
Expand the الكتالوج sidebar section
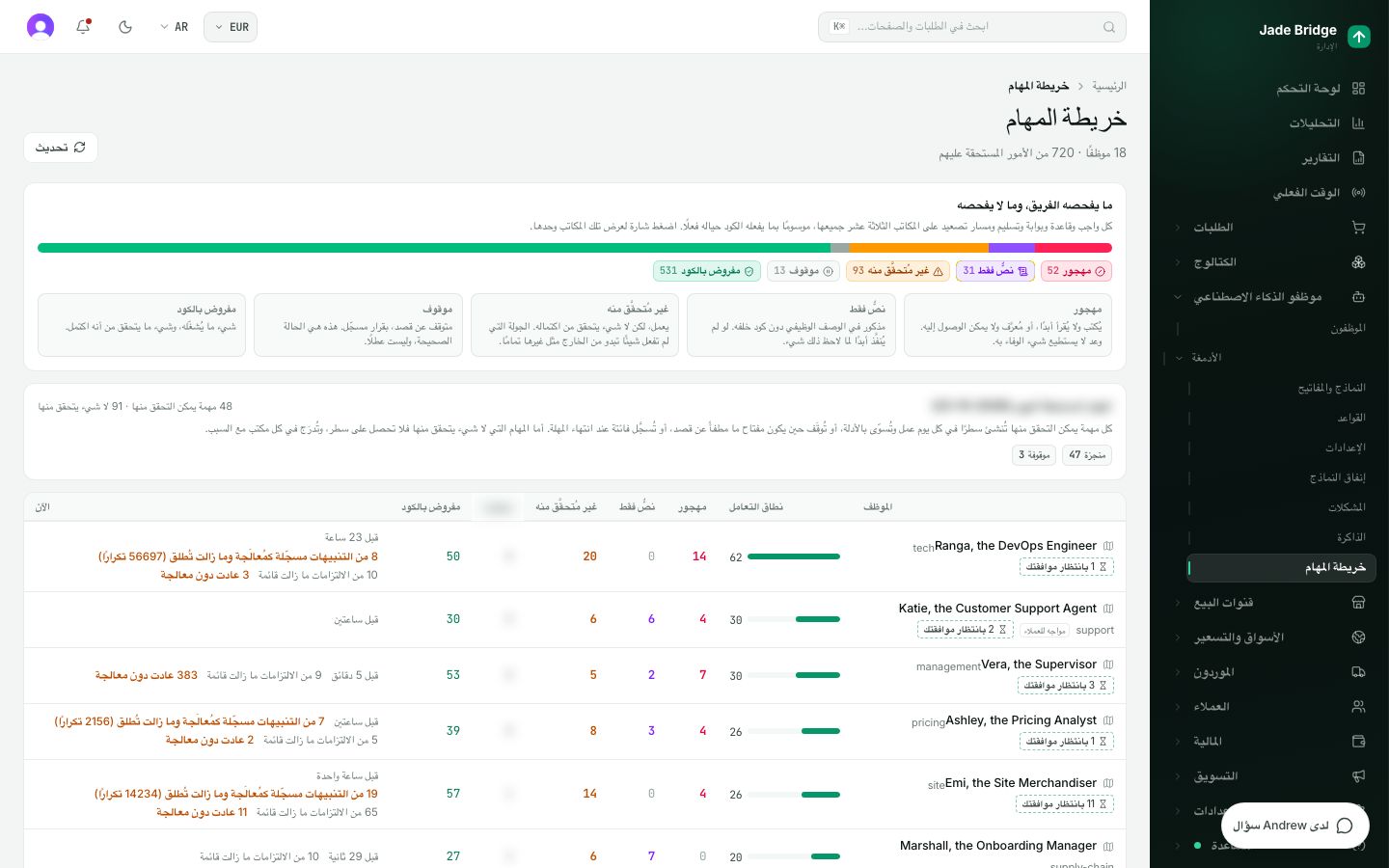1269,262
